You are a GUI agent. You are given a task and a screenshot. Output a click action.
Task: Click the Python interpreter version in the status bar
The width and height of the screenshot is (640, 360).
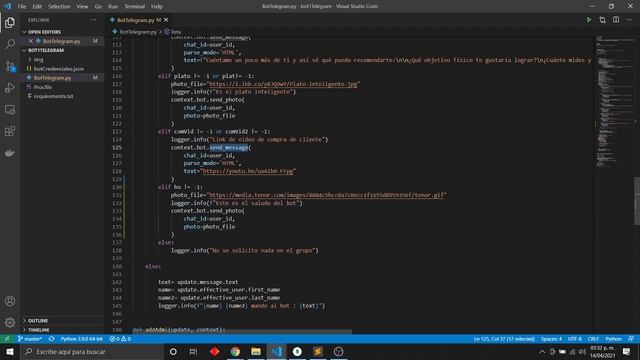point(82,339)
